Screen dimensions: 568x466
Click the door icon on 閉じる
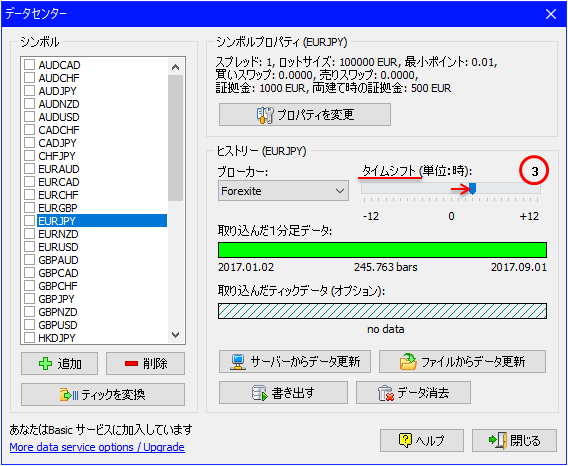click(x=498, y=440)
